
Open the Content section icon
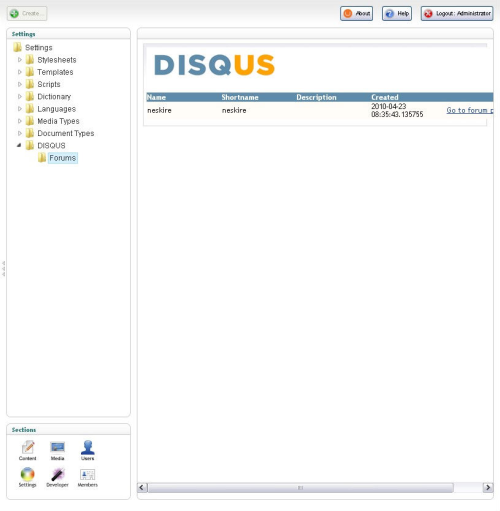pyautogui.click(x=28, y=448)
